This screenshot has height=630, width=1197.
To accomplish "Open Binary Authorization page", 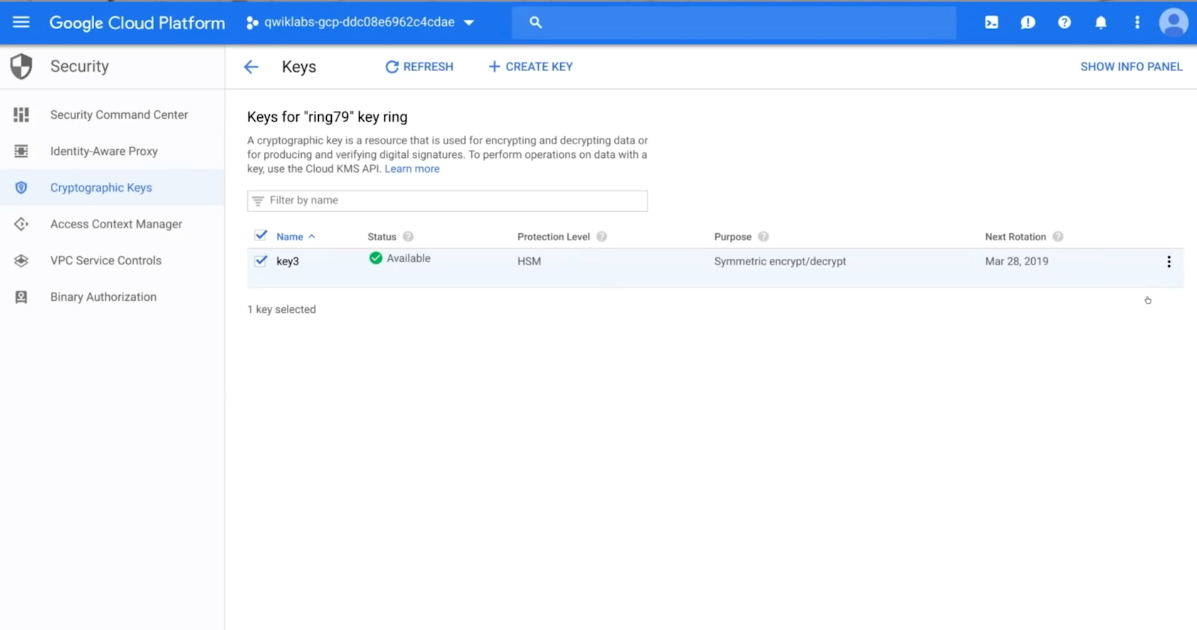I will click(103, 297).
